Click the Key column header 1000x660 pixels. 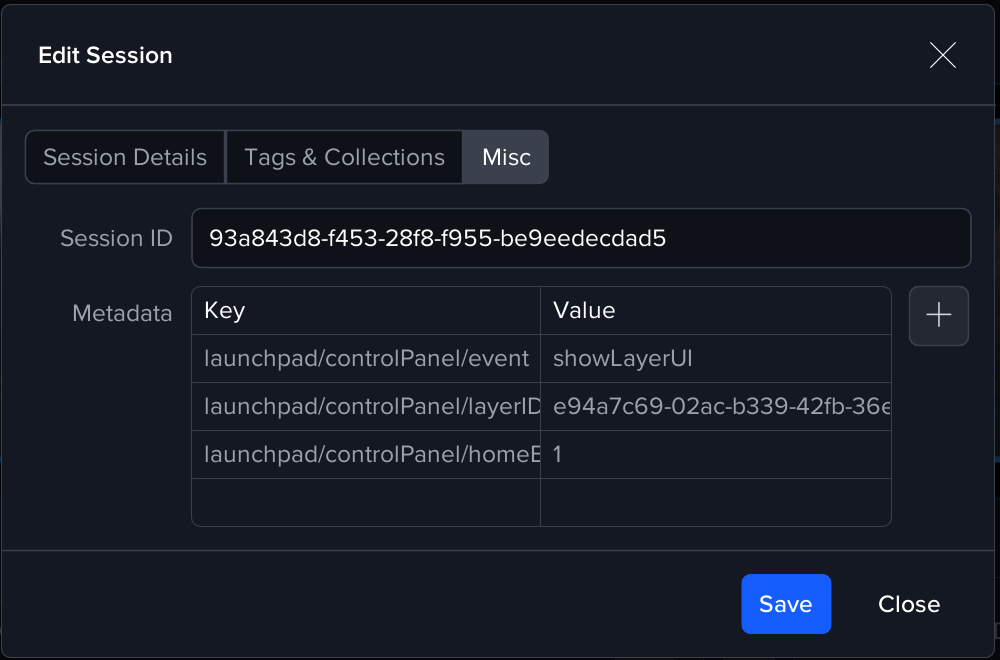(x=366, y=311)
